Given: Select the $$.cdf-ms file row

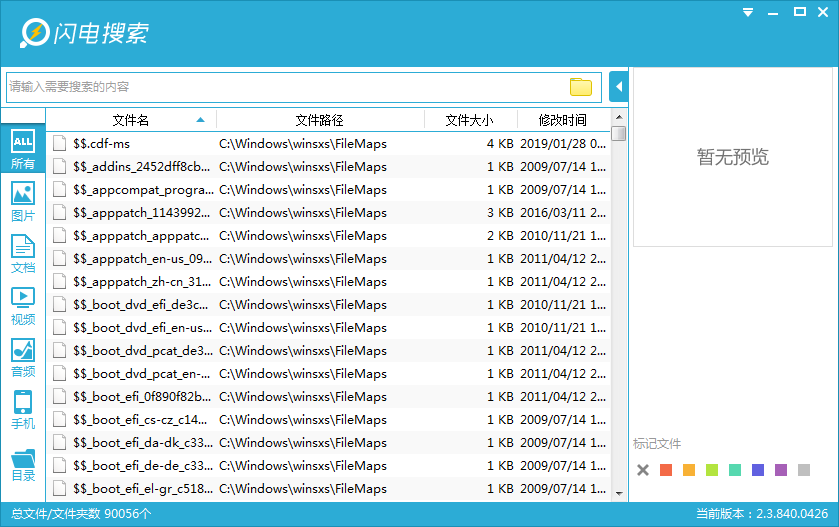Looking at the screenshot, I should (300, 143).
